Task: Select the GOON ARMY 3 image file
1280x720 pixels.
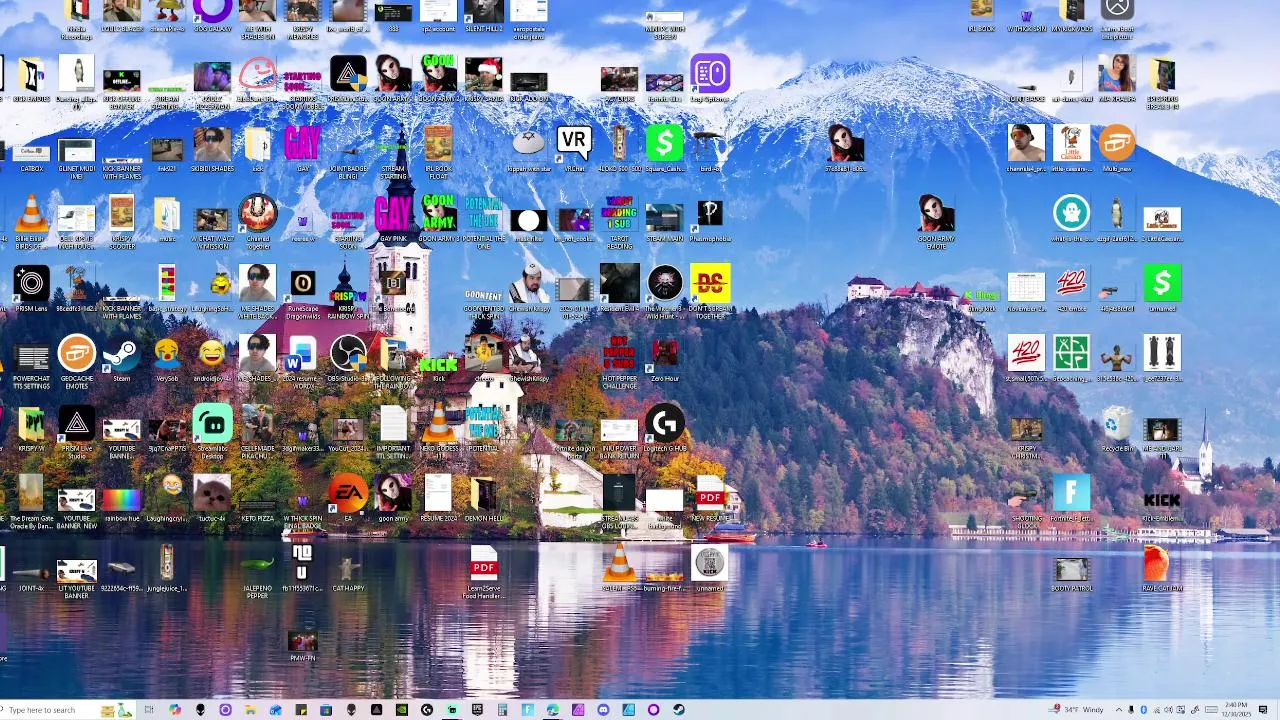Action: pos(438,220)
